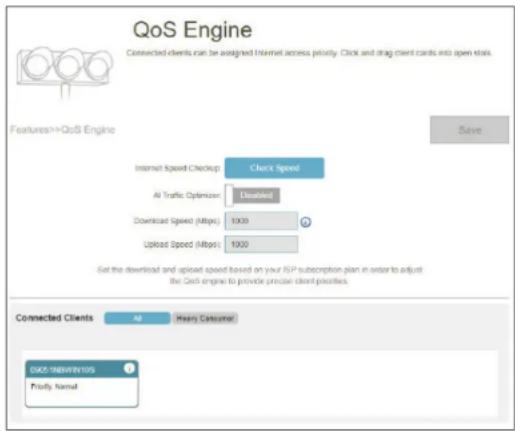This screenshot has height=431, width=515.
Task: Open the client card info icon
Action: tap(129, 368)
